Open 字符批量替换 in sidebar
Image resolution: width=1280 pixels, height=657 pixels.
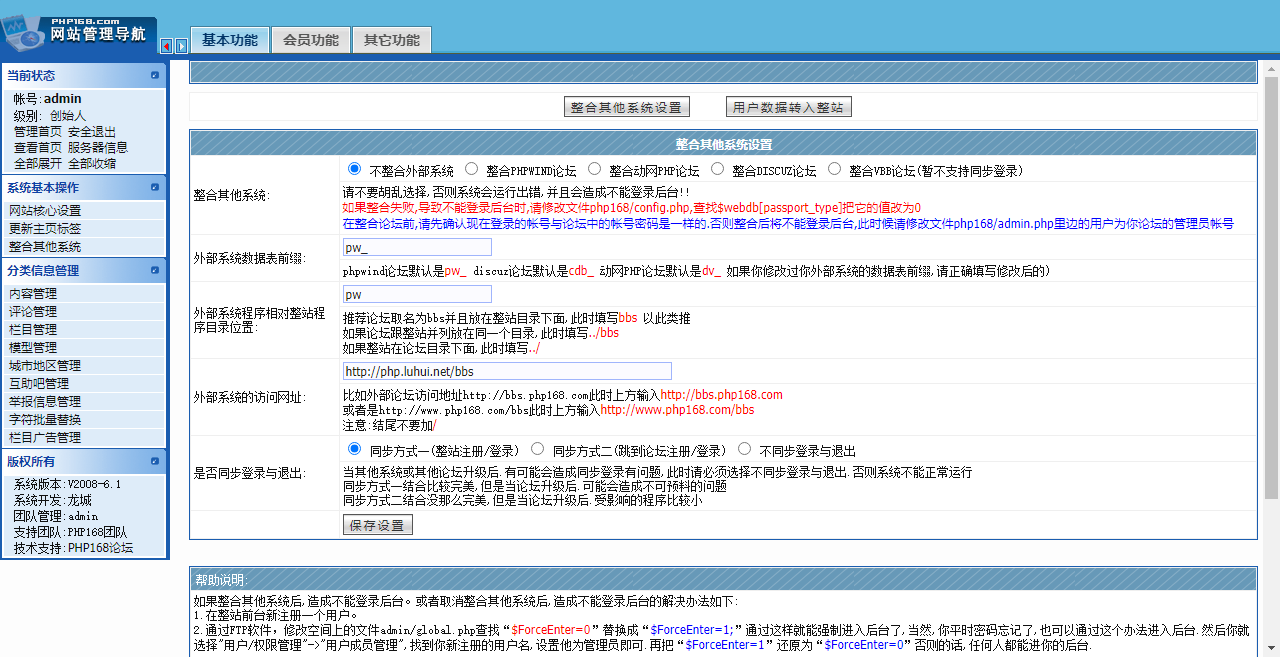(x=45, y=419)
